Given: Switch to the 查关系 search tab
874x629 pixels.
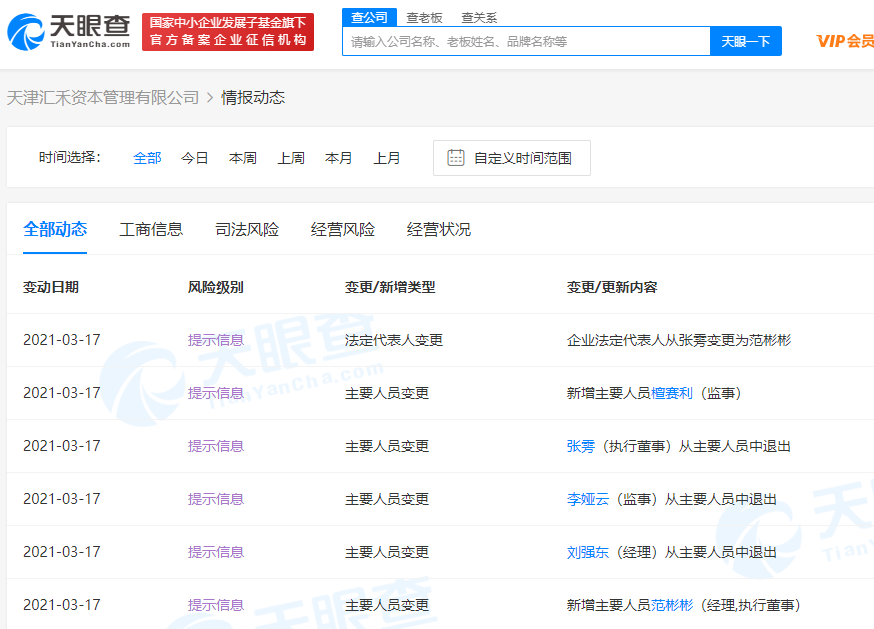Looking at the screenshot, I should 479,17.
